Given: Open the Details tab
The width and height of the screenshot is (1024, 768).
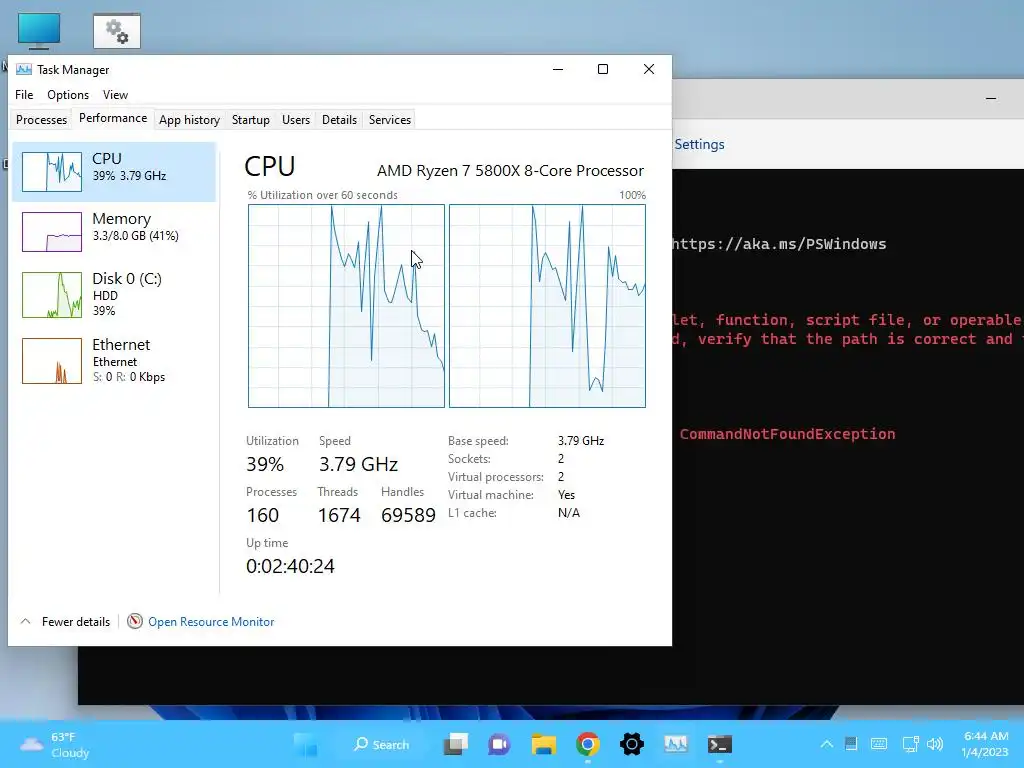Looking at the screenshot, I should pyautogui.click(x=340, y=120).
